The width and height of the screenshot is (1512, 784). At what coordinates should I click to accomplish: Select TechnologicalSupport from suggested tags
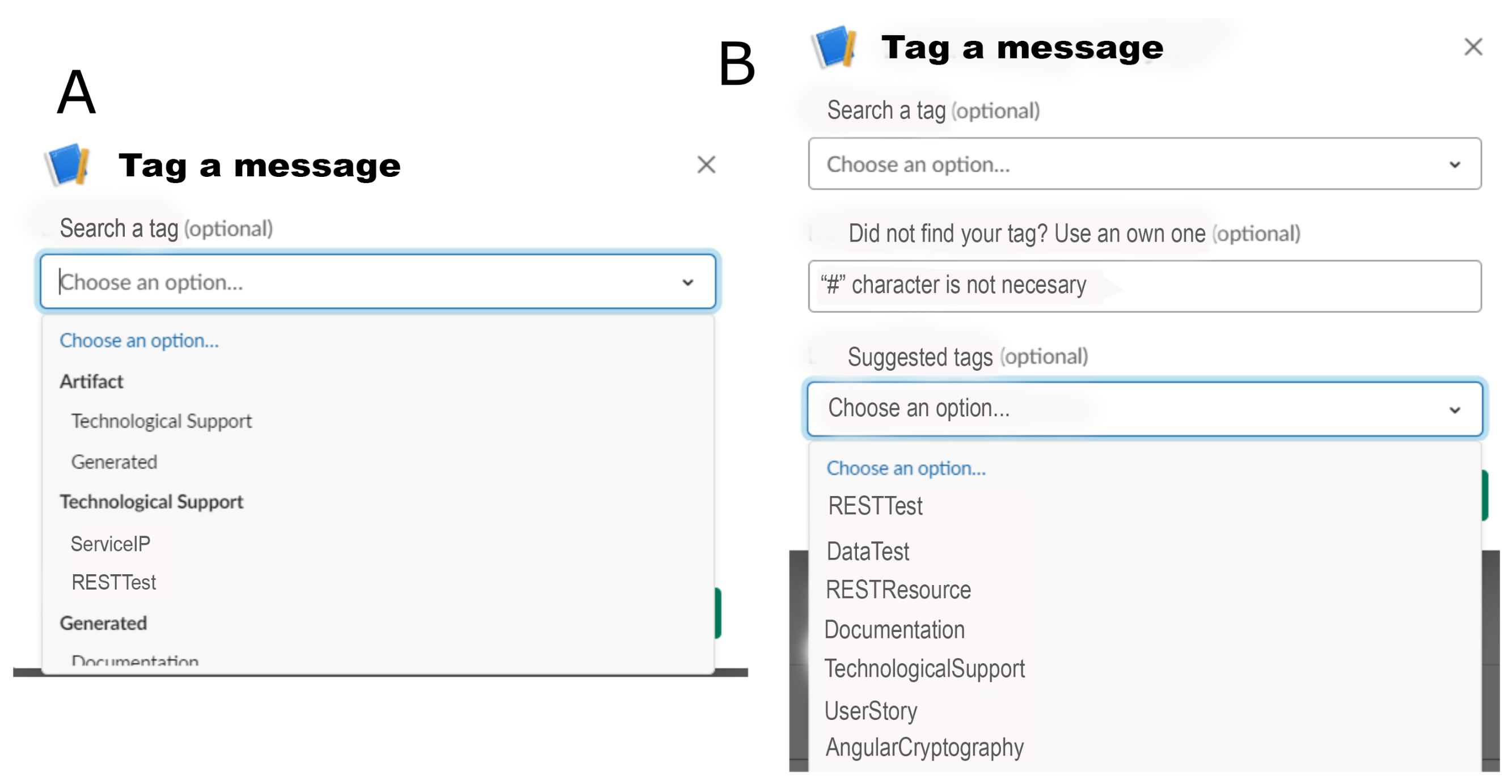click(924, 669)
